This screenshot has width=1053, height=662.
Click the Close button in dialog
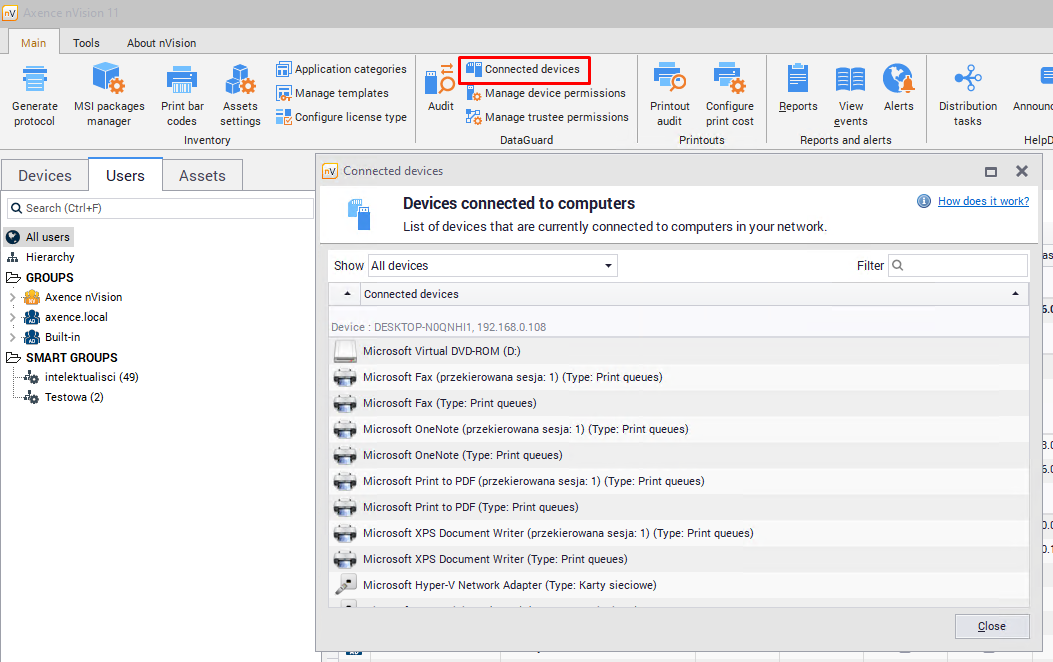tap(991, 626)
